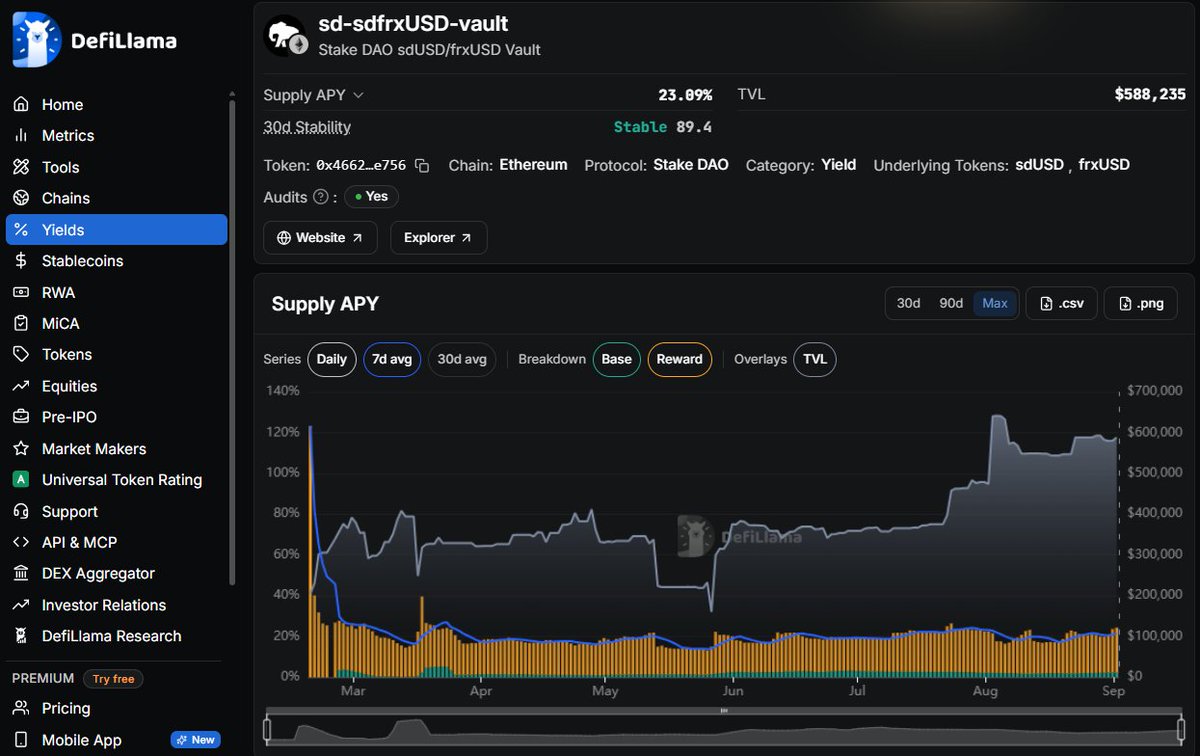Screen dimensions: 1200x756
Task: Click the Pre-IPO ticket icon
Action: [21, 417]
